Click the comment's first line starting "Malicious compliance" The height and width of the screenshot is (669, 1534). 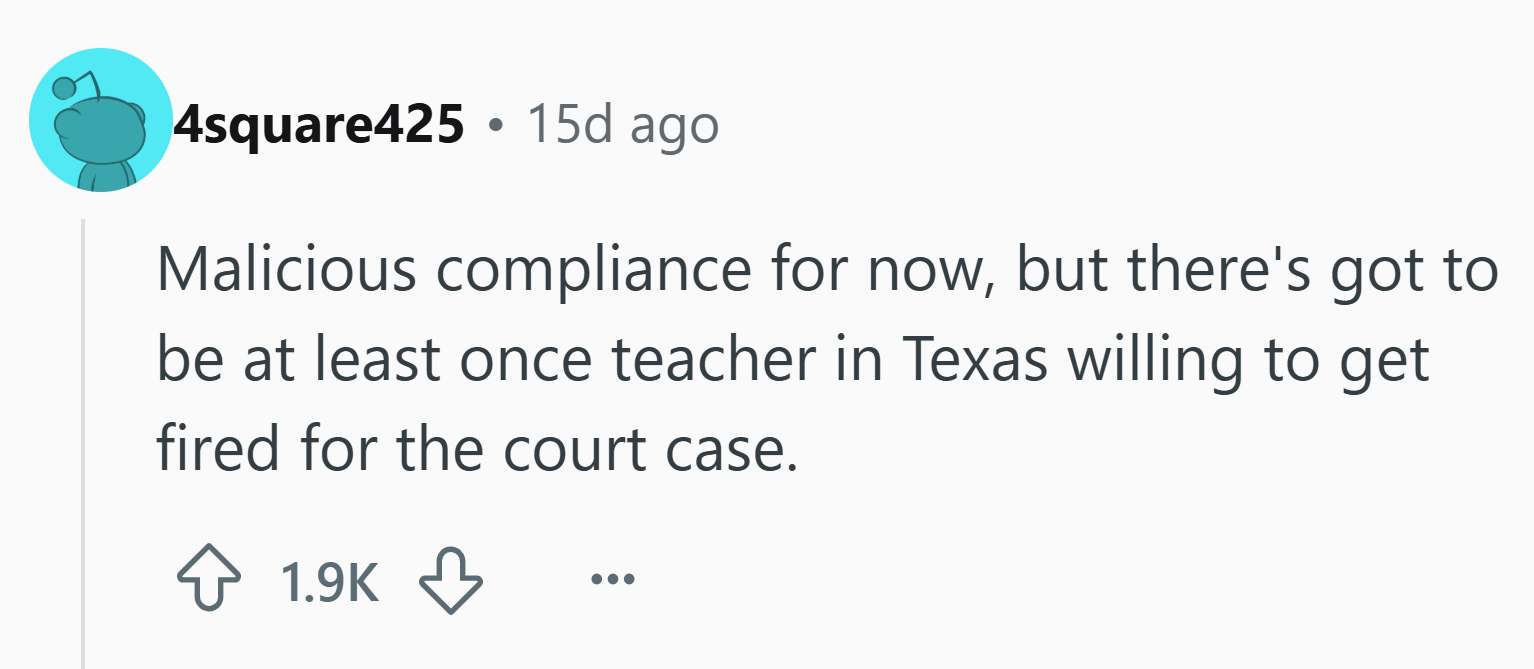point(826,270)
